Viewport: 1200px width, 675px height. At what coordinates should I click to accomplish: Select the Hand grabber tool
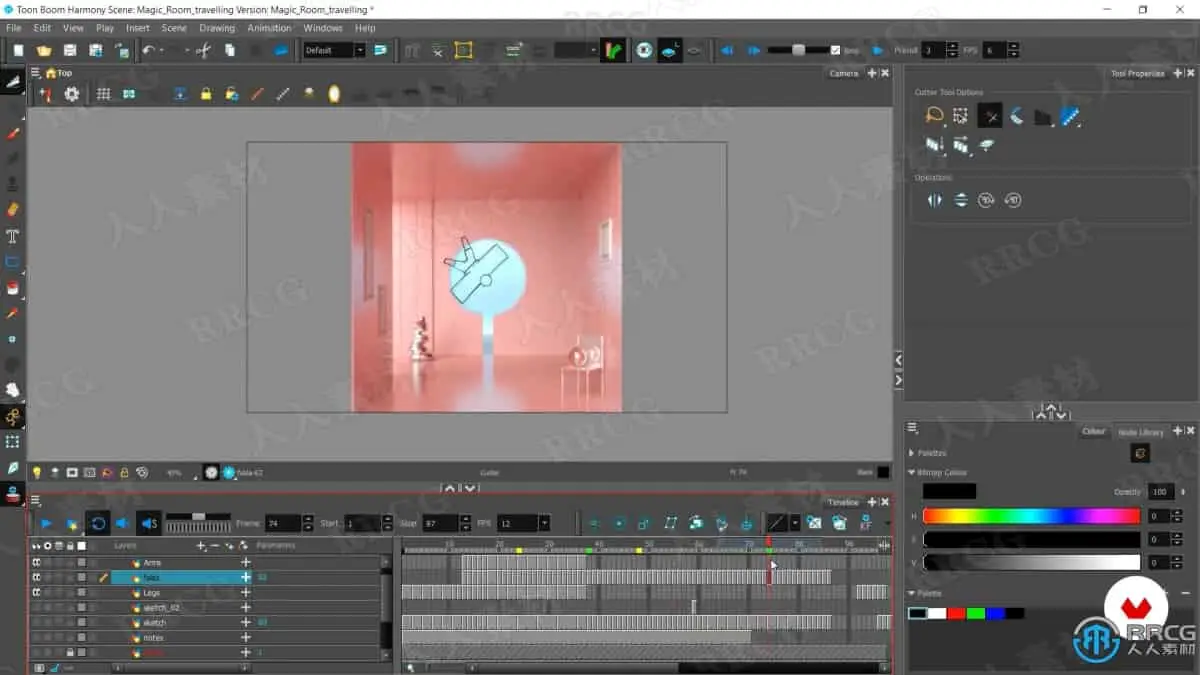(13, 390)
